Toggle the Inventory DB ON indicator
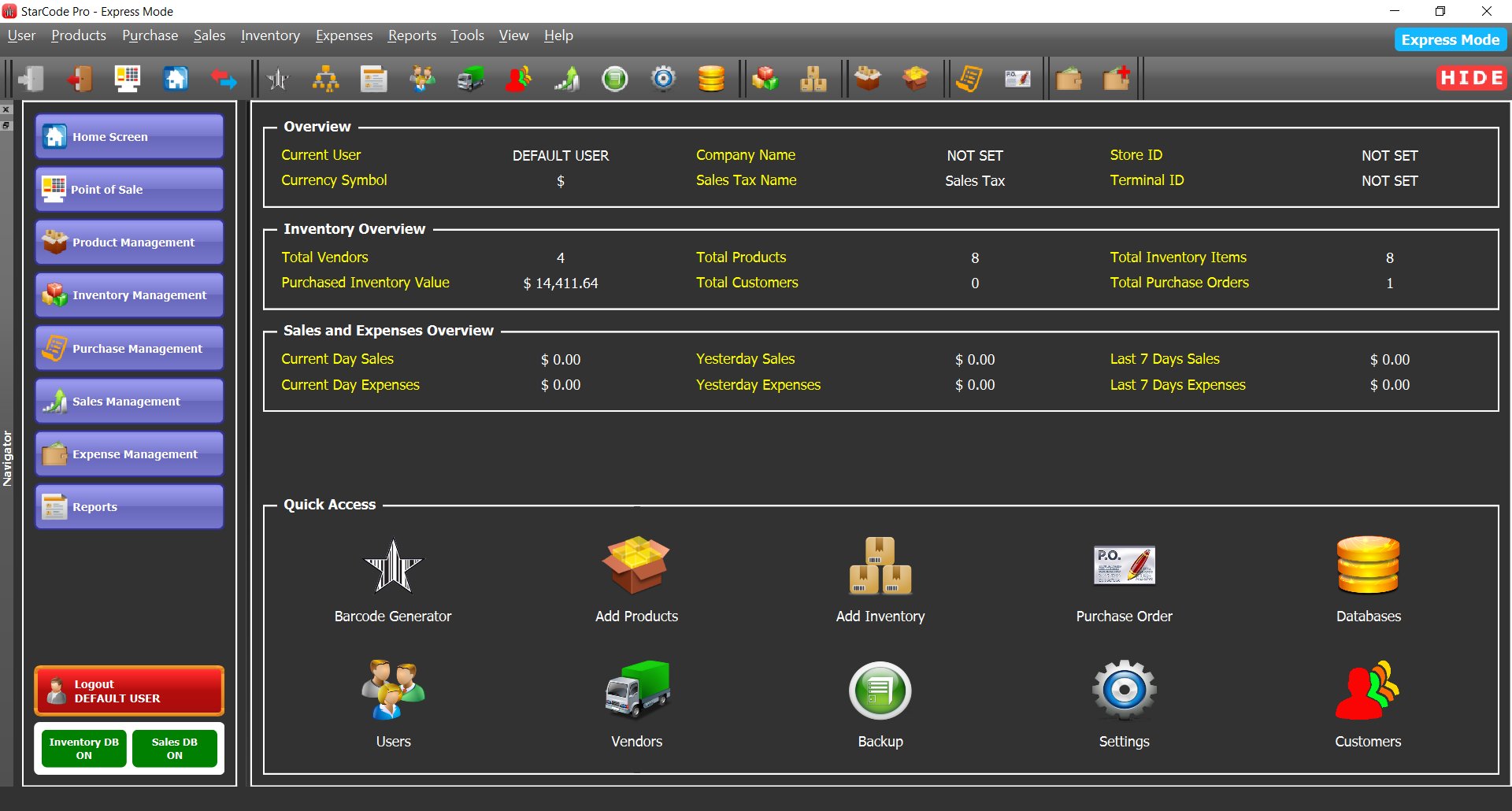 pos(83,747)
